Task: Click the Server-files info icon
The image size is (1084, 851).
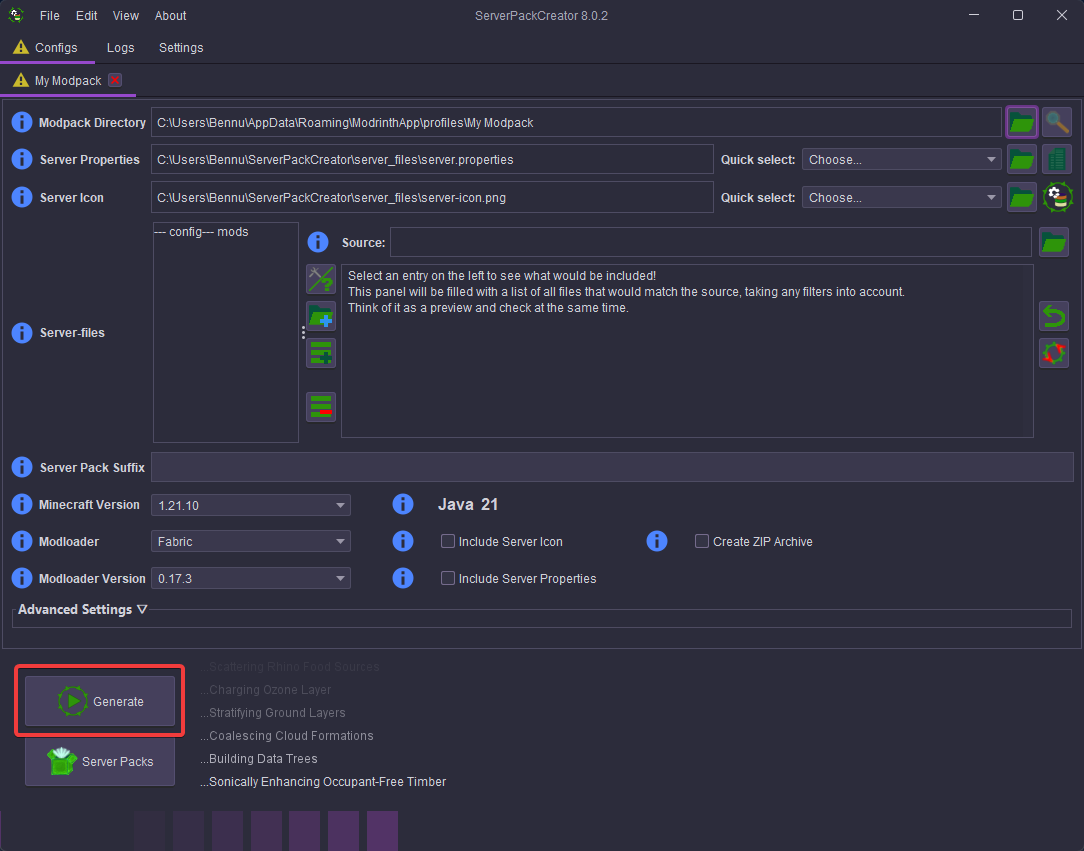Action: (x=21, y=333)
